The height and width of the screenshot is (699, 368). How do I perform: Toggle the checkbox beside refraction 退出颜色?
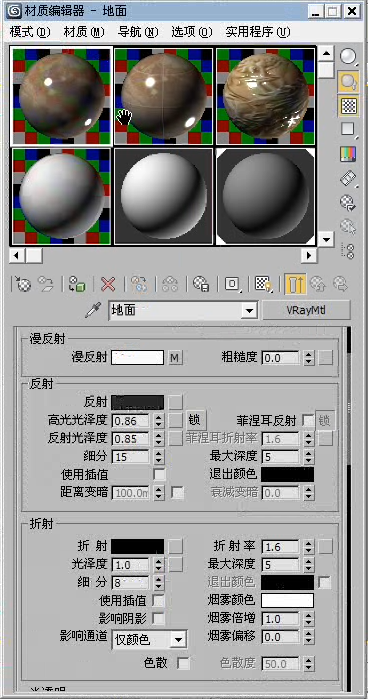[x=325, y=582]
